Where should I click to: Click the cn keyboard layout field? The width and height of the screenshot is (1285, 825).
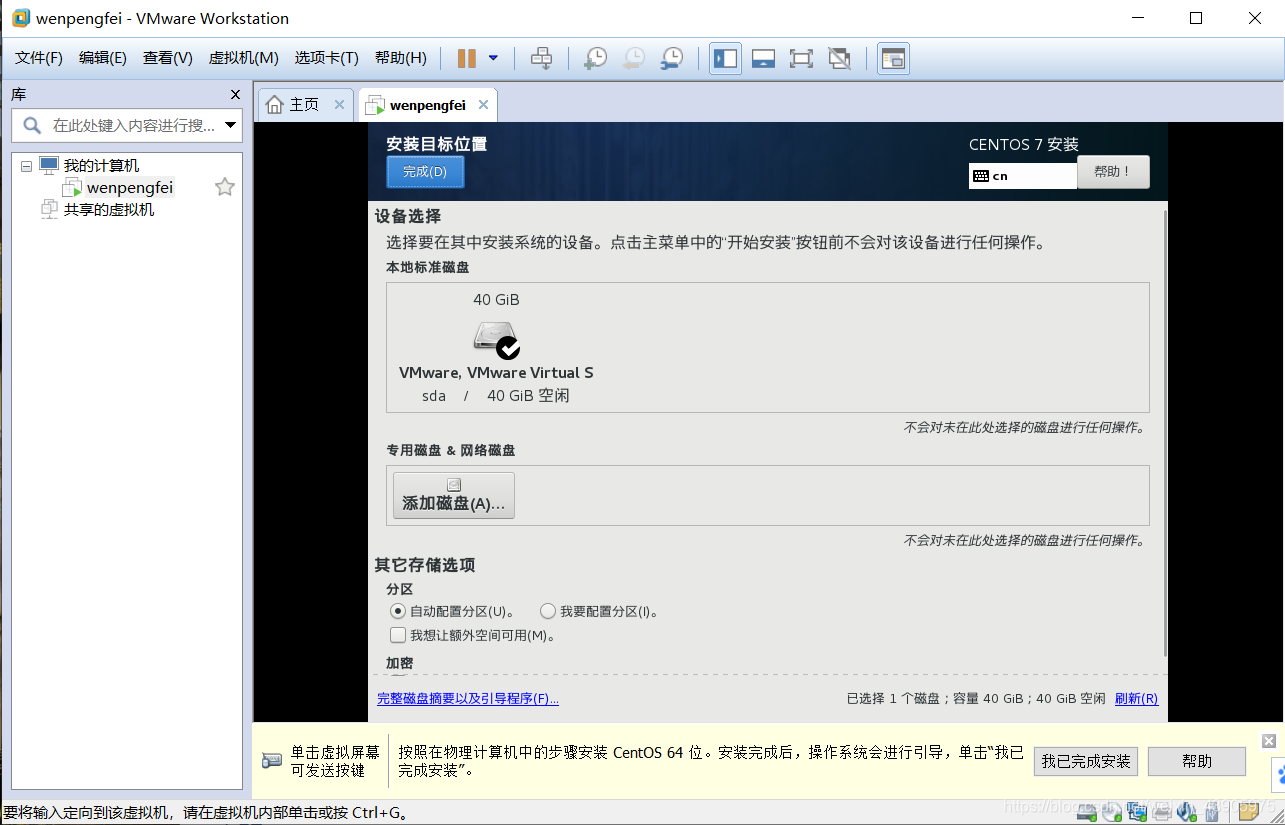tap(1023, 176)
